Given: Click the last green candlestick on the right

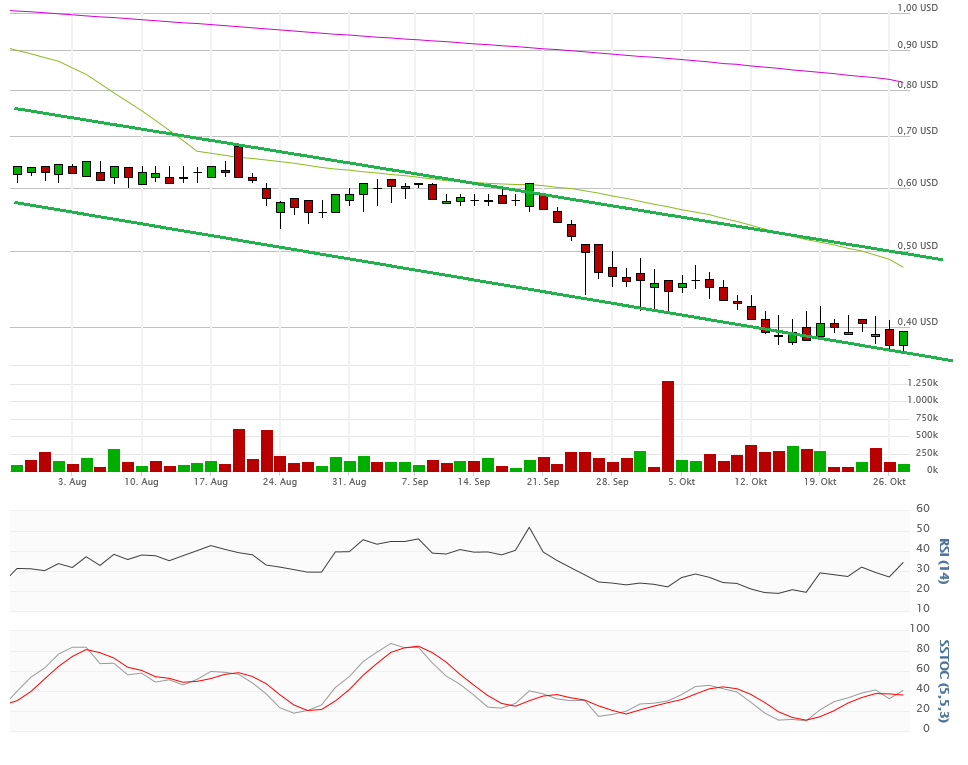Looking at the screenshot, I should click(x=903, y=339).
